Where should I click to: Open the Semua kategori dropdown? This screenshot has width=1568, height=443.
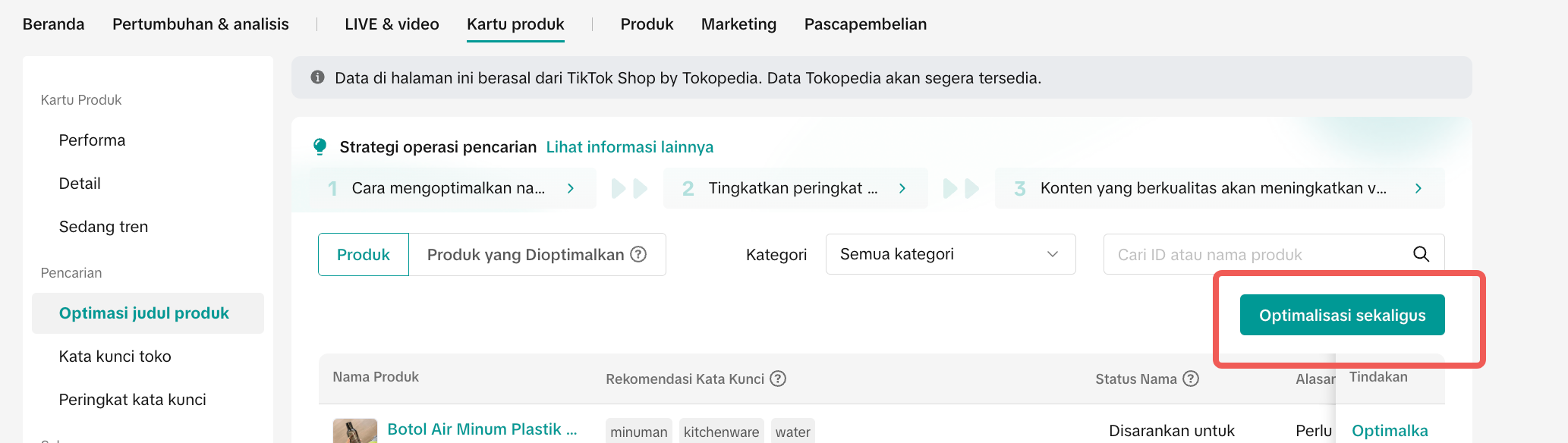pos(950,254)
